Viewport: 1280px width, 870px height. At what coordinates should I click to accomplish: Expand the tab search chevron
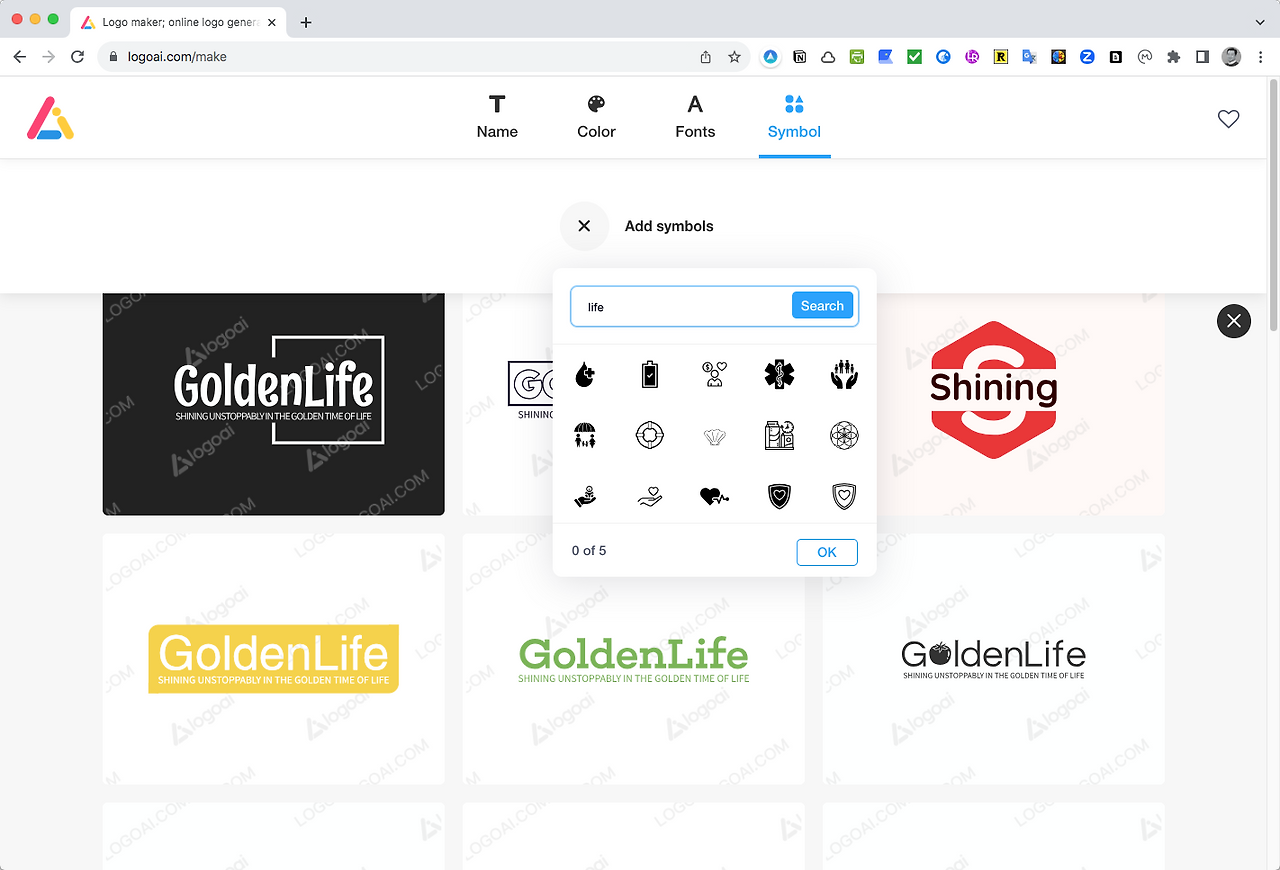[1259, 21]
